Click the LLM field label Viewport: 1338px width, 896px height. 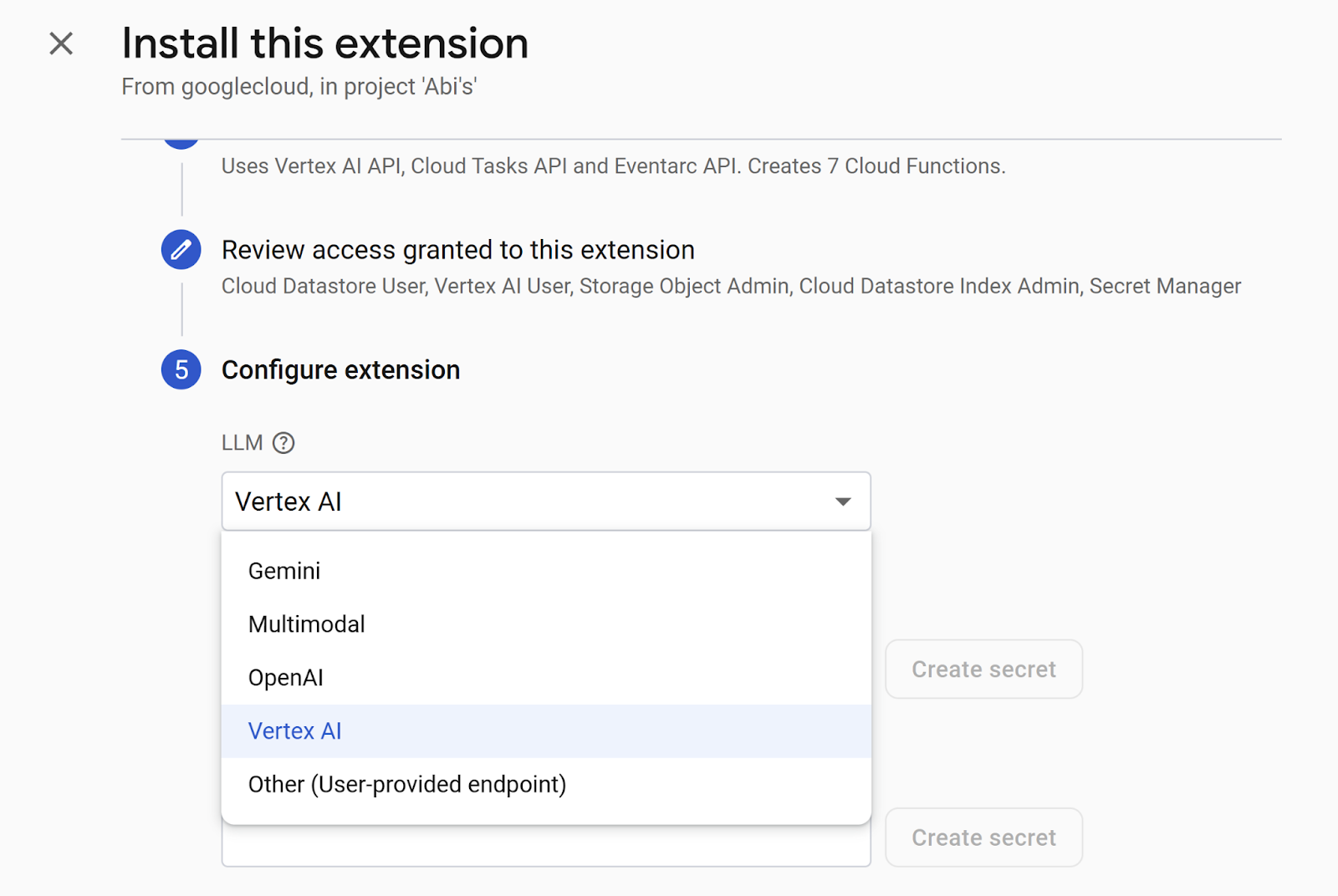click(x=242, y=443)
